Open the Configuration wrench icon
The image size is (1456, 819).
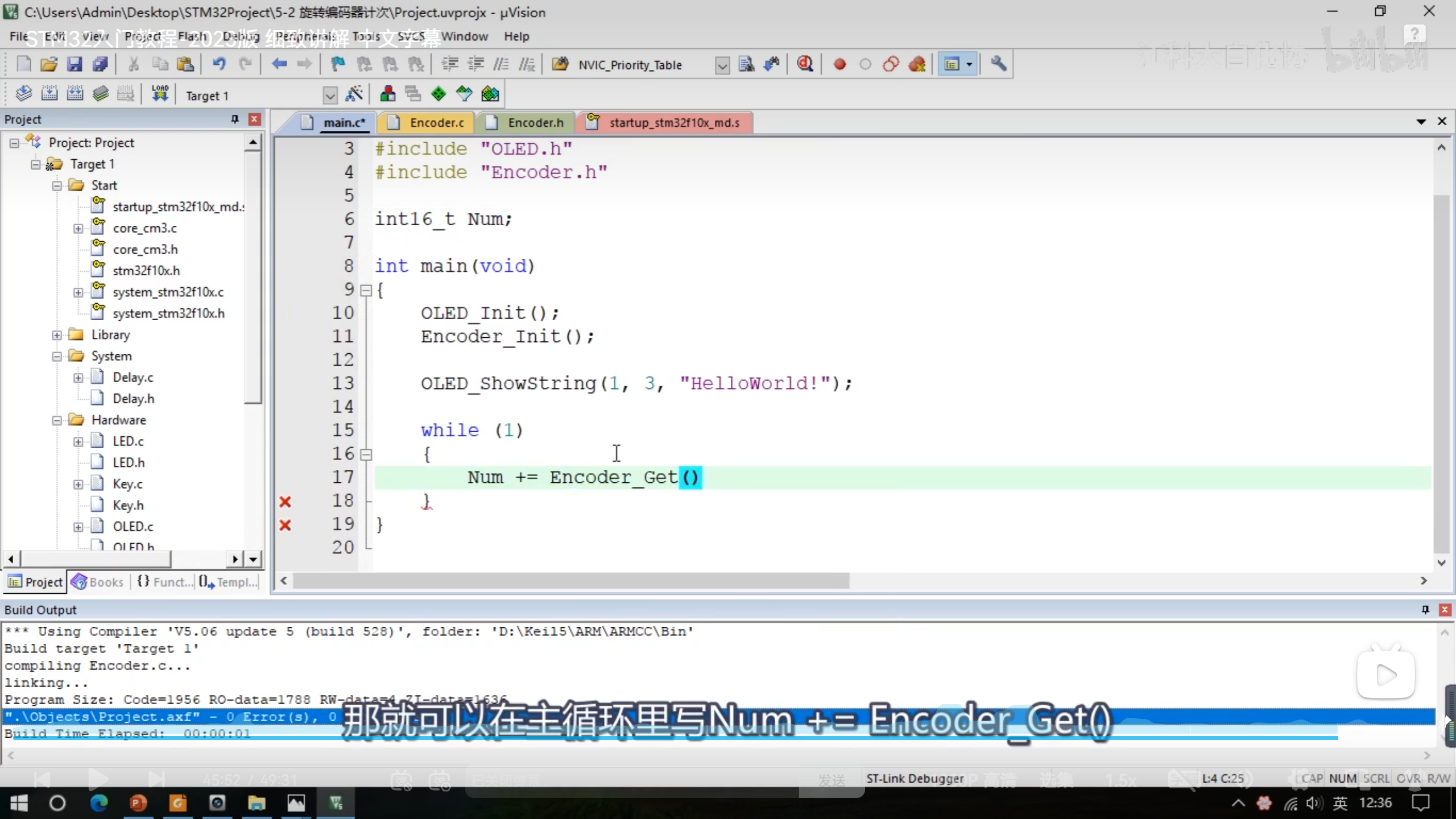[998, 64]
